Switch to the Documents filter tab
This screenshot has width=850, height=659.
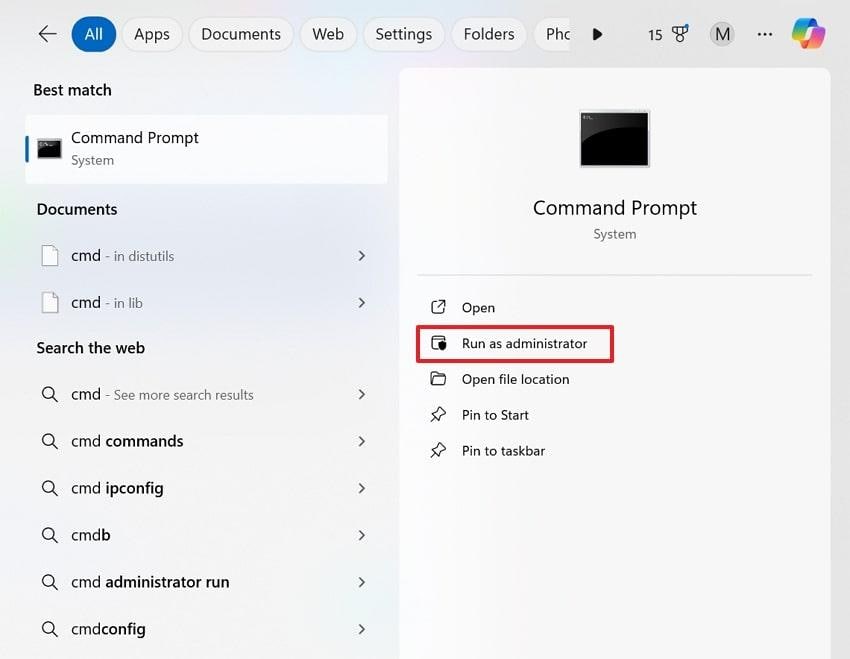(x=241, y=34)
